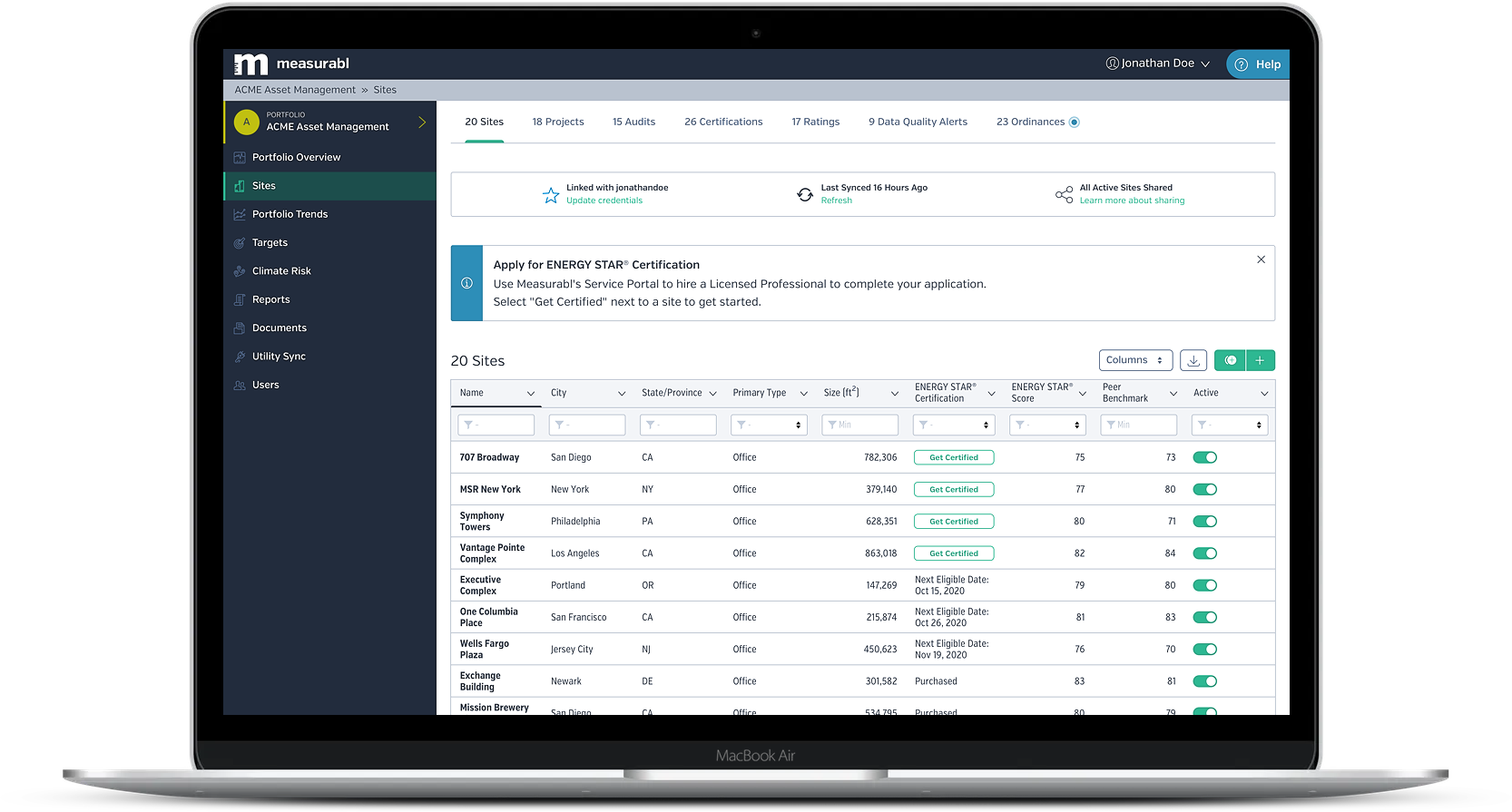This screenshot has width=1512, height=812.
Task: Switch to the 17 Ratings tab
Action: (x=816, y=122)
